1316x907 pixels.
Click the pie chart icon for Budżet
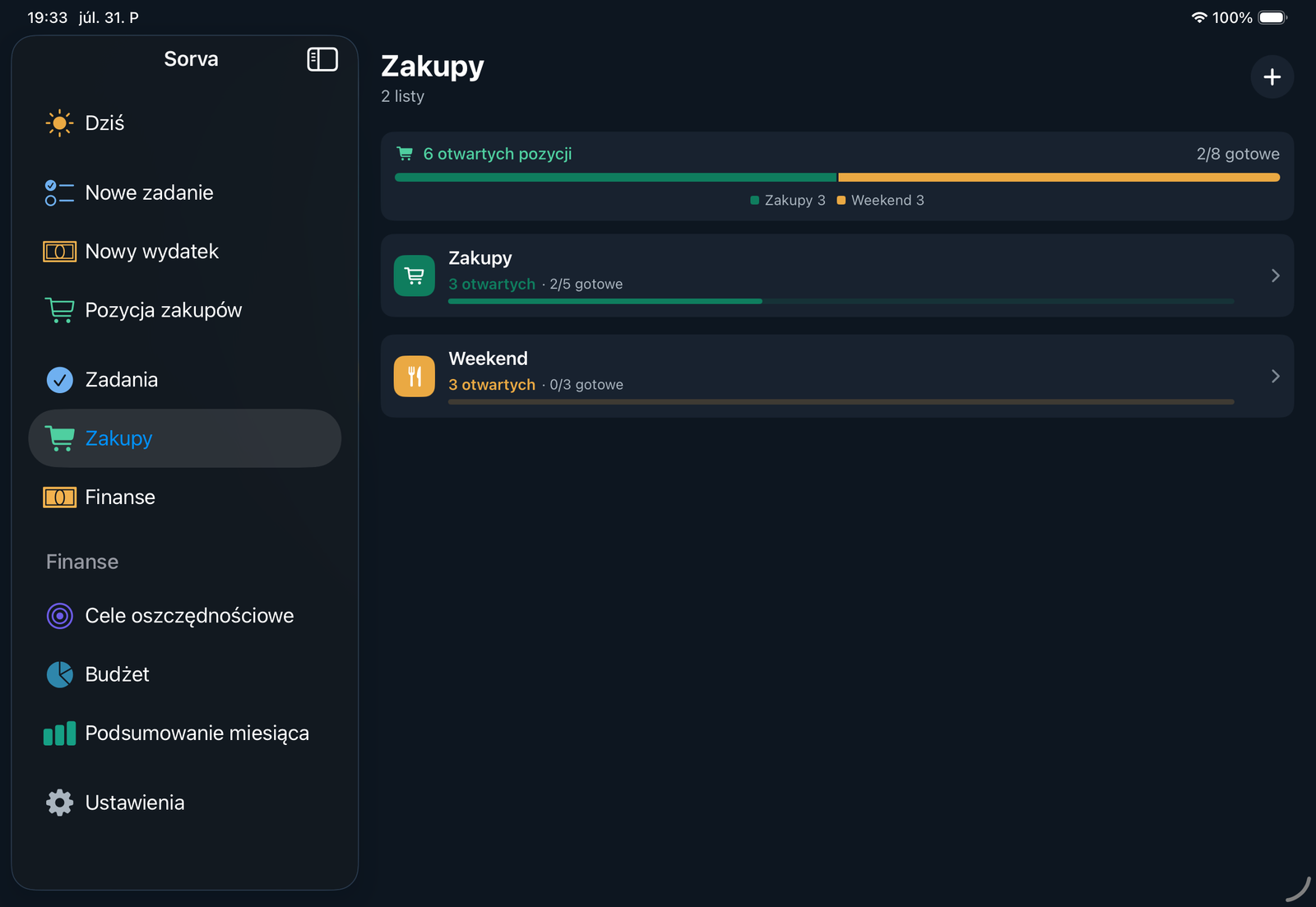(x=59, y=674)
